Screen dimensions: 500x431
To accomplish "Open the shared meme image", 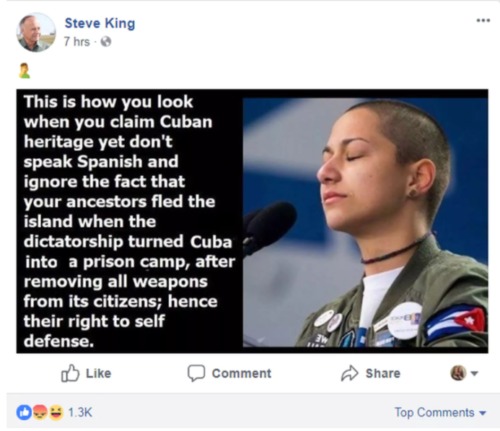I will coord(252,221).
